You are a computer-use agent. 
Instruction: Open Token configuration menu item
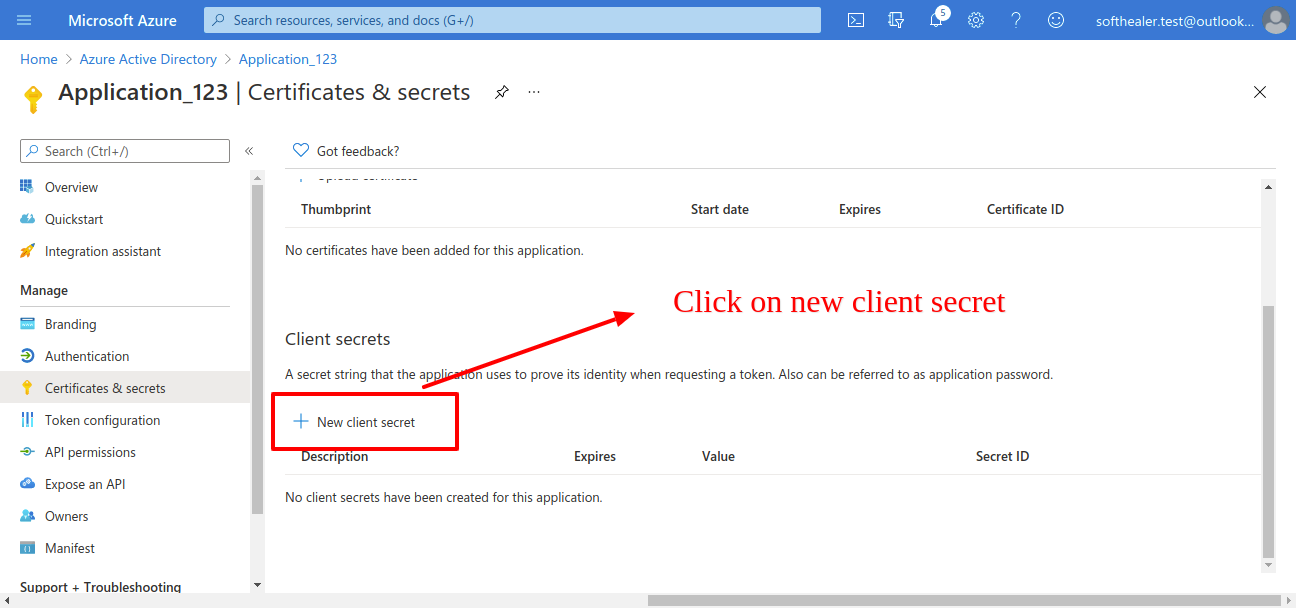102,420
